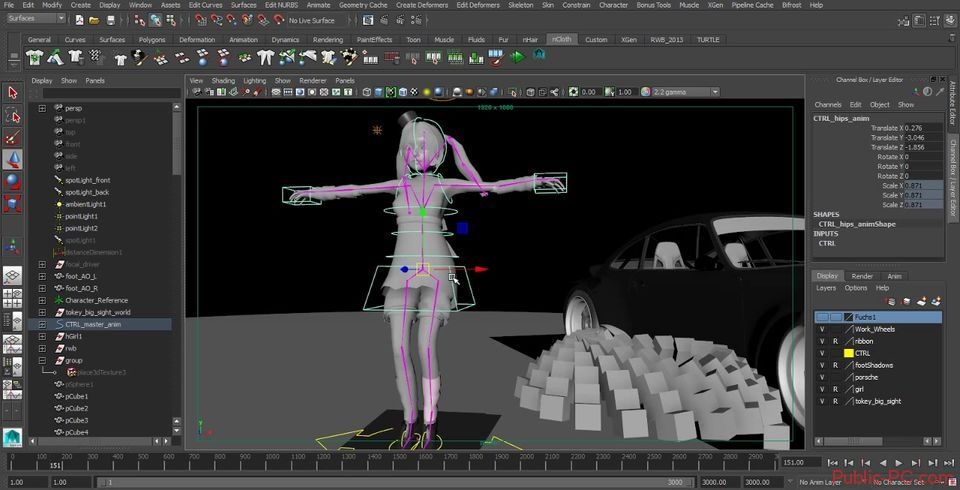Click the single perspective layout icon
960x490 pixels.
tap(13, 276)
